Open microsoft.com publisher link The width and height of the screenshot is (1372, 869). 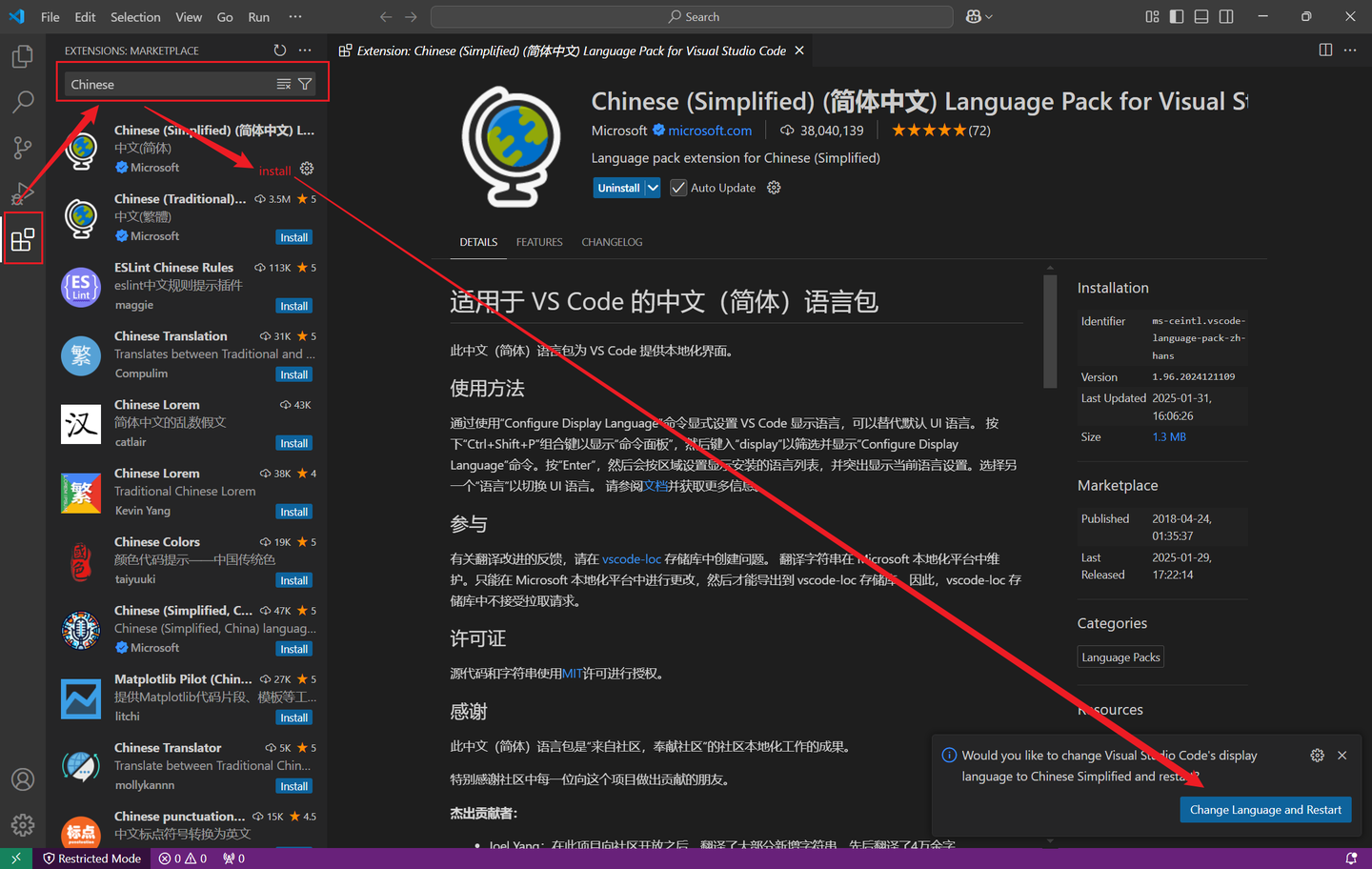710,131
